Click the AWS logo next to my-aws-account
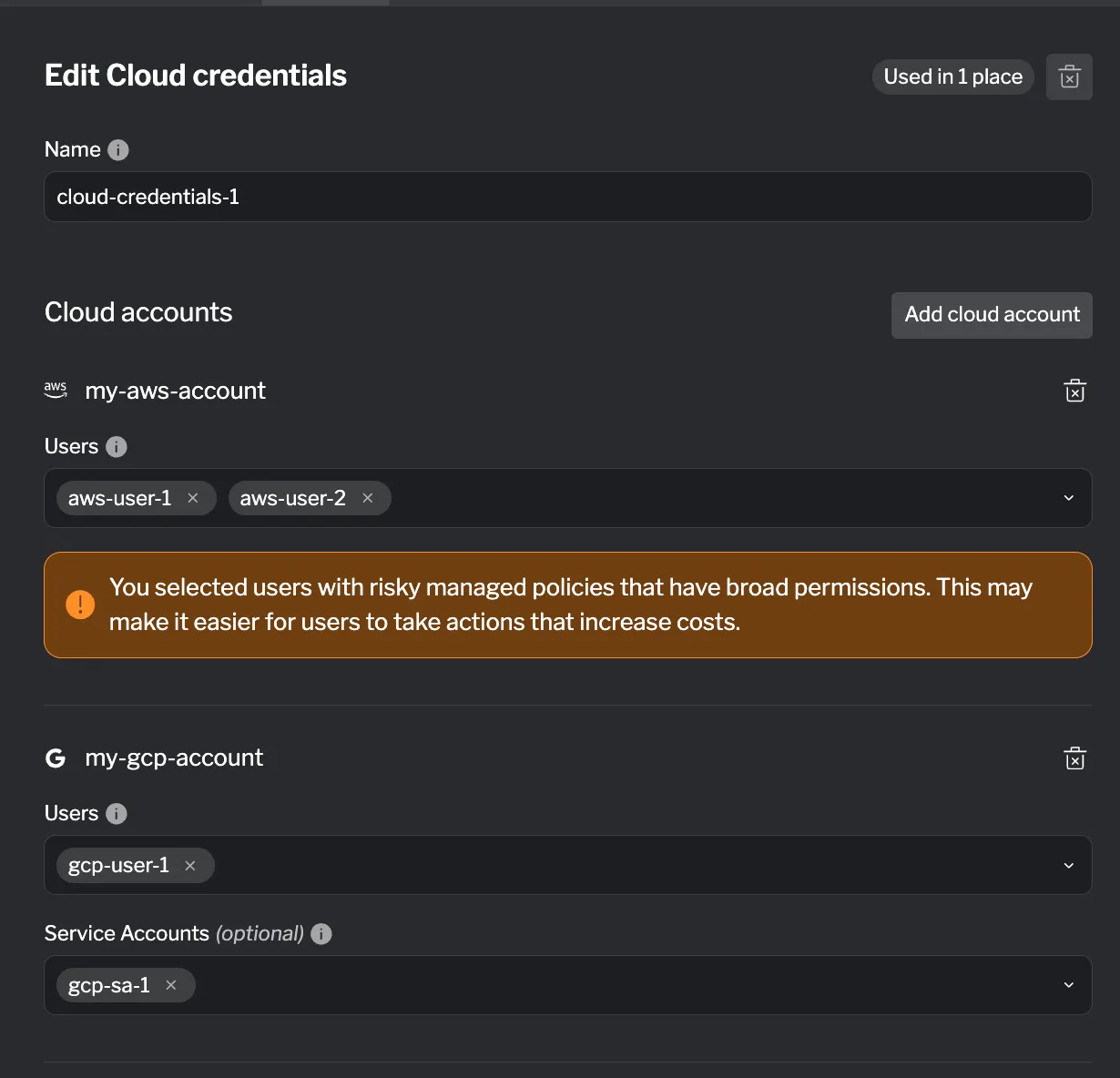 point(56,390)
